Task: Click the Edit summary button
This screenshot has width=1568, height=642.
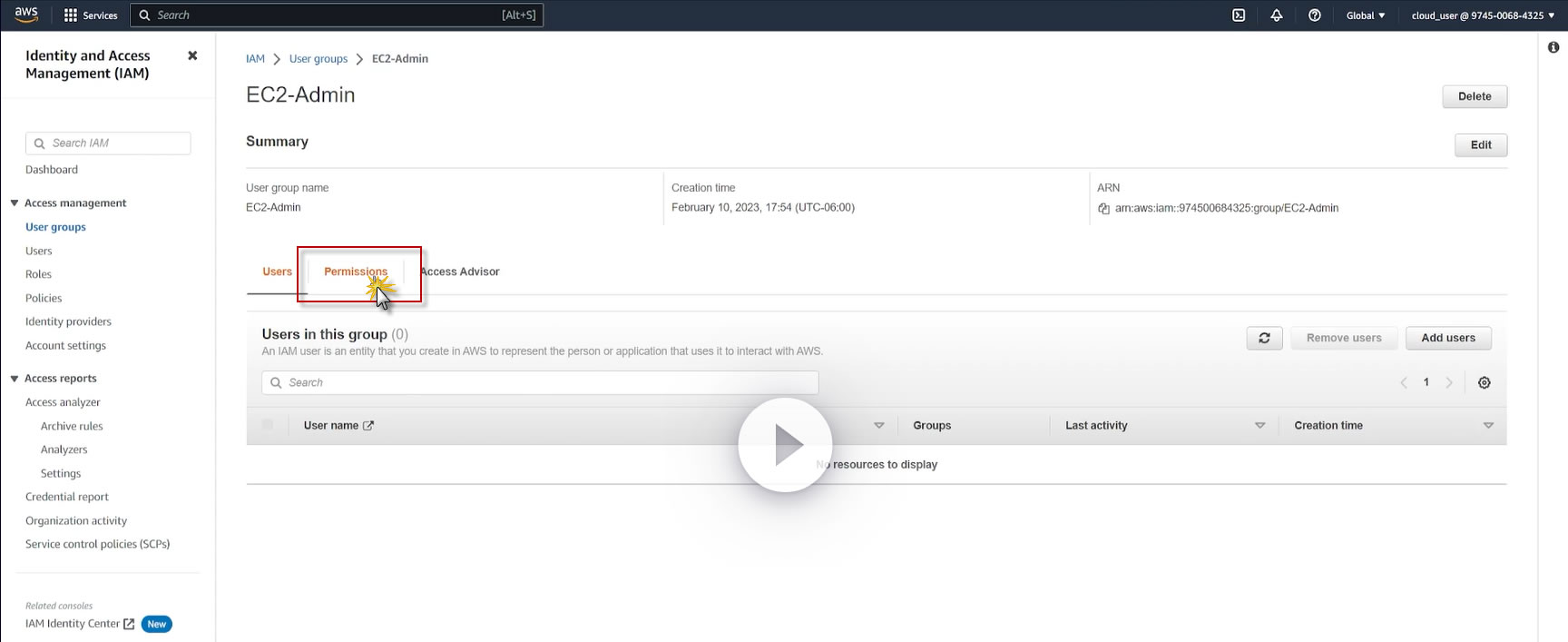Action: [x=1481, y=145]
